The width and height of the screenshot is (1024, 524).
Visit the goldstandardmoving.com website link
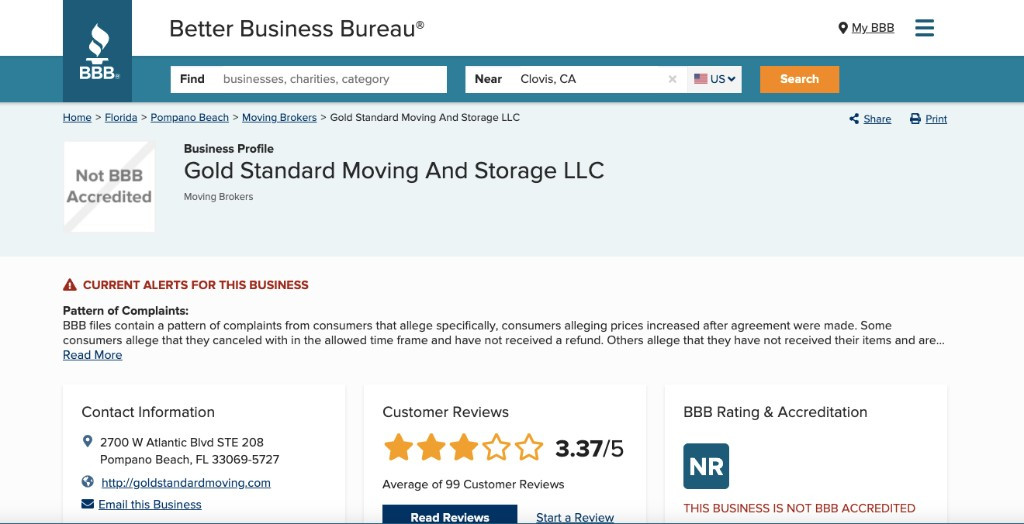click(186, 482)
